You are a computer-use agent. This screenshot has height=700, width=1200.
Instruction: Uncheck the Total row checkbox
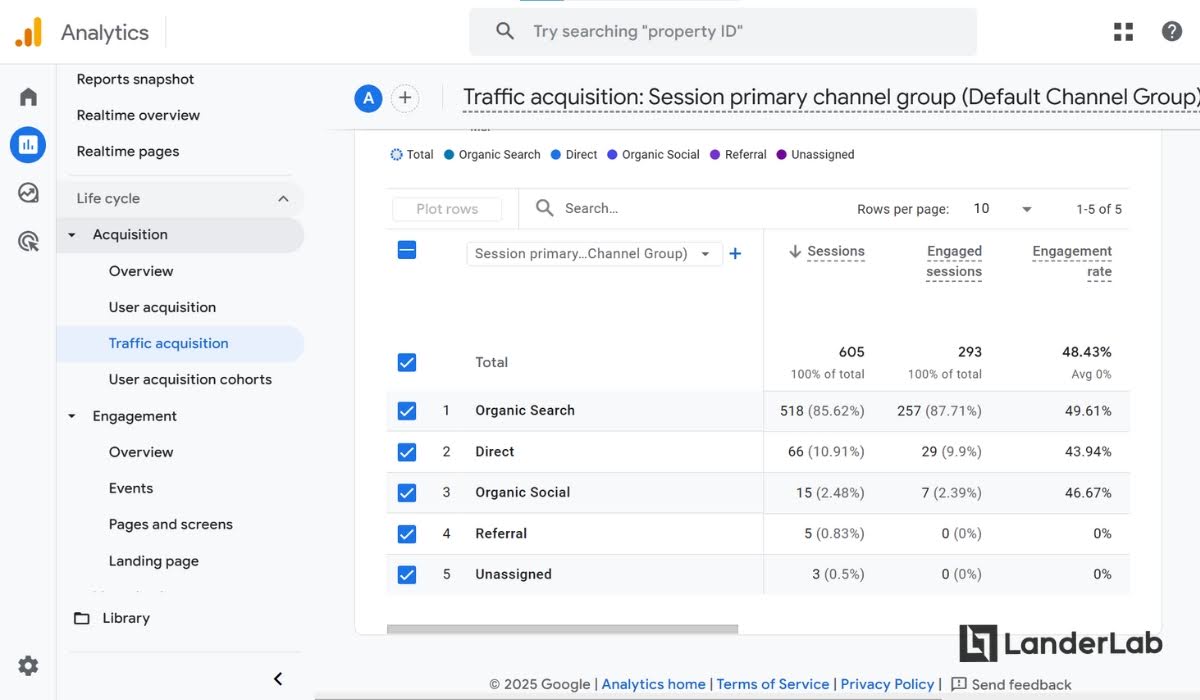click(x=407, y=362)
